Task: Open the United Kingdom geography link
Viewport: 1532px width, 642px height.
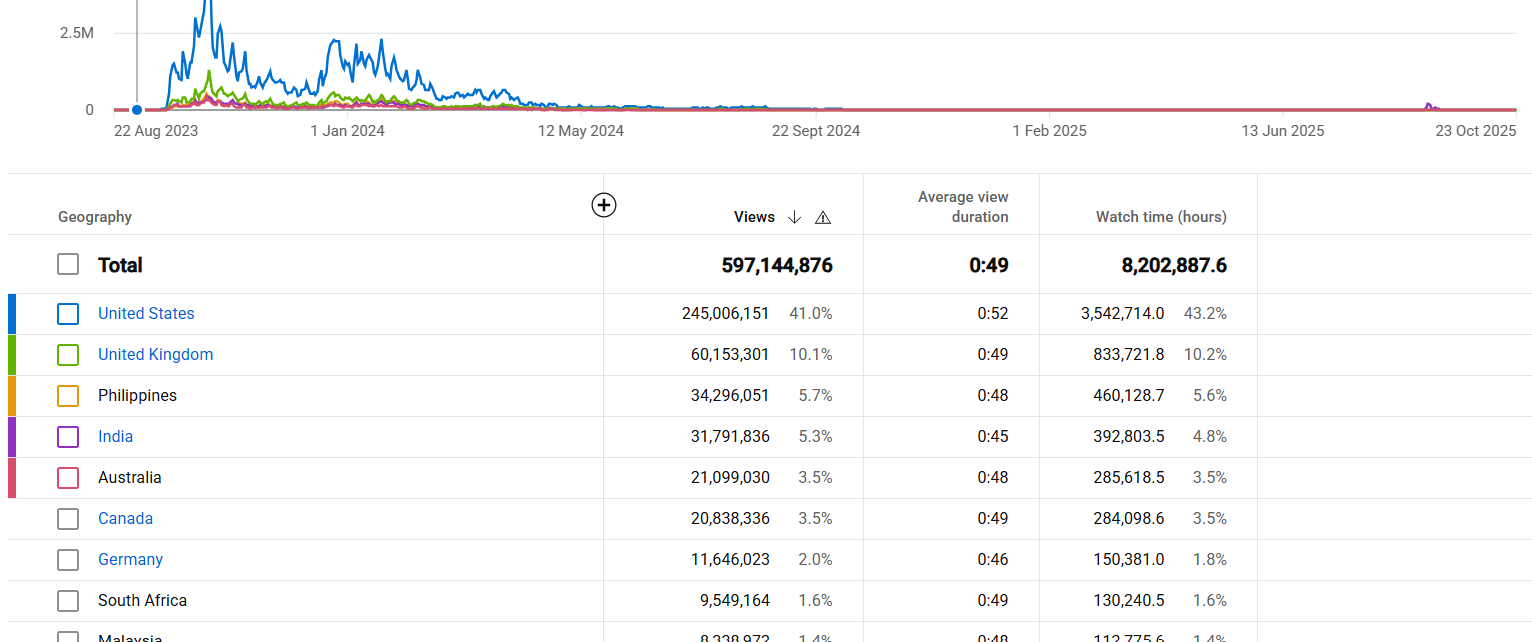Action: 155,354
